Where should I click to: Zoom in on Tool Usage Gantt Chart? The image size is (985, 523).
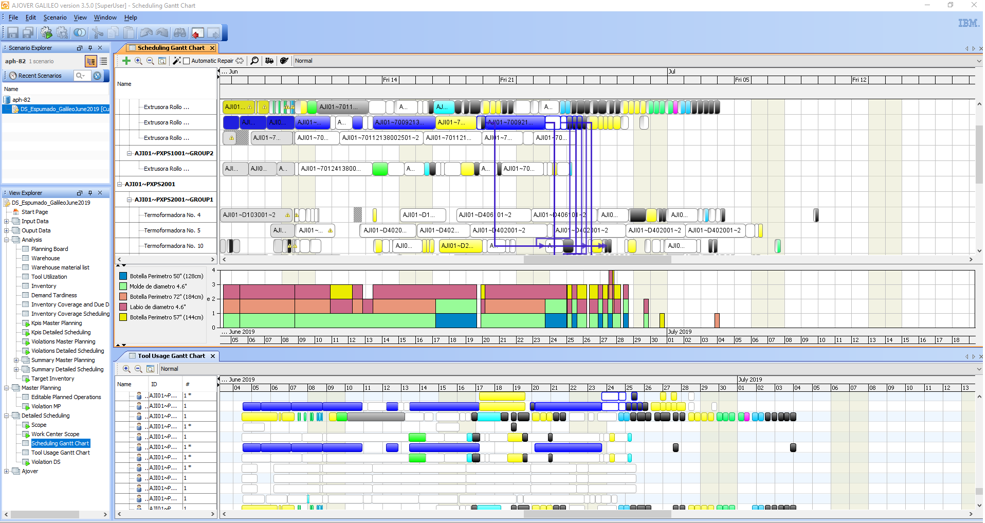[x=126, y=369]
